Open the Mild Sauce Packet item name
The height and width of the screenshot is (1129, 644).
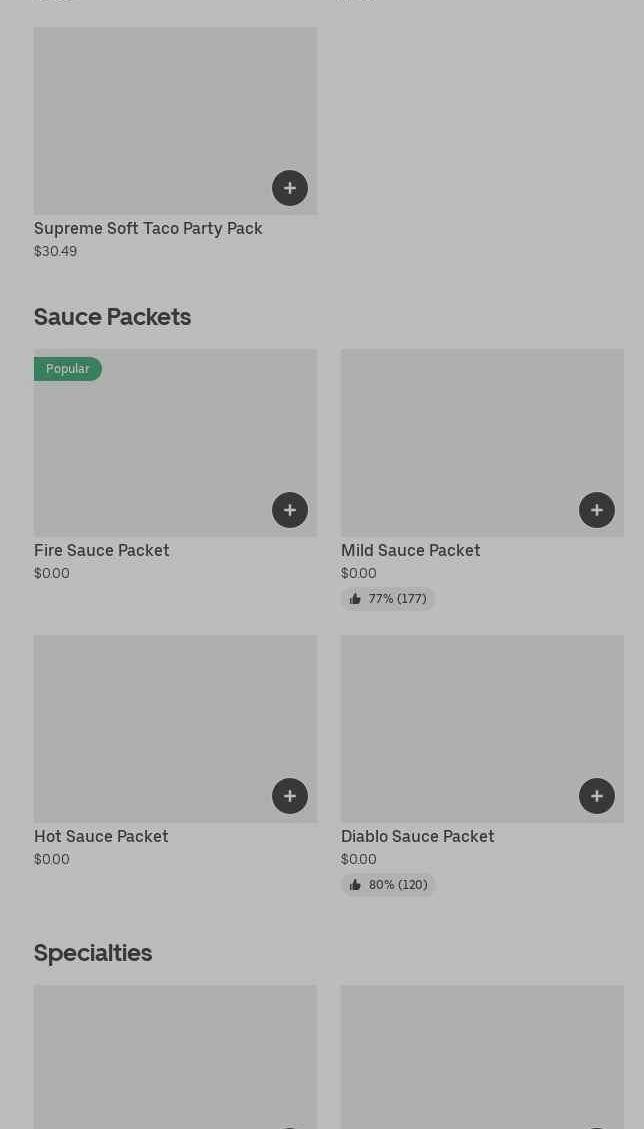(x=410, y=550)
